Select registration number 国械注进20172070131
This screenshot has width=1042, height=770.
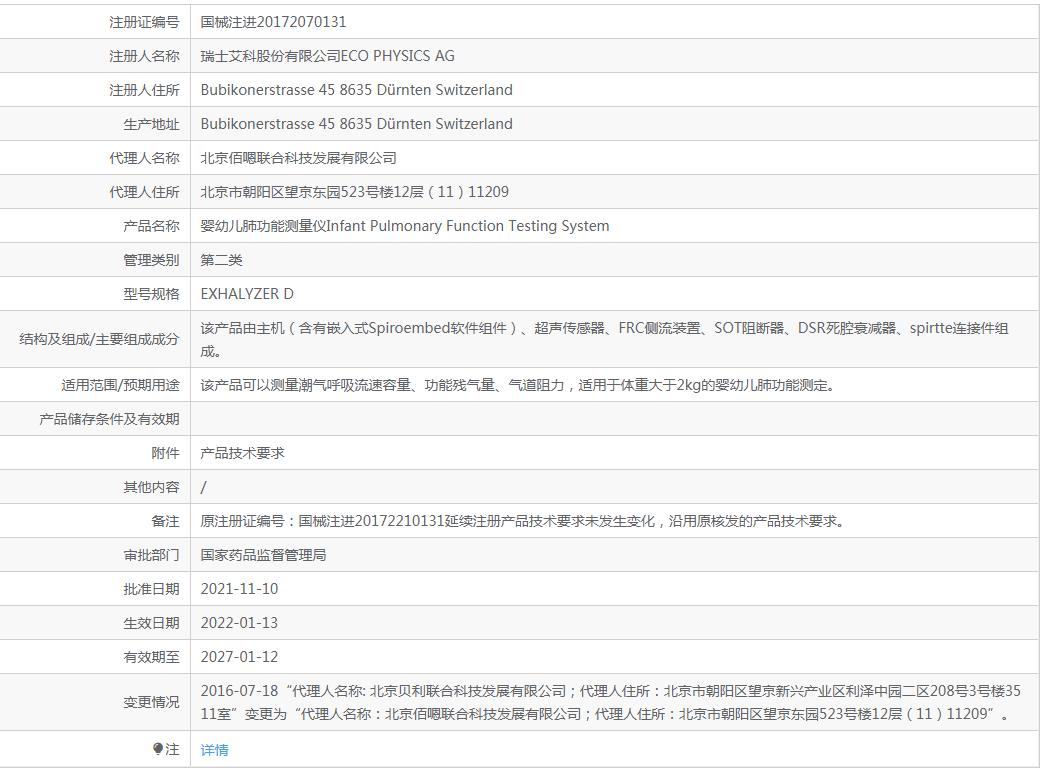point(273,22)
